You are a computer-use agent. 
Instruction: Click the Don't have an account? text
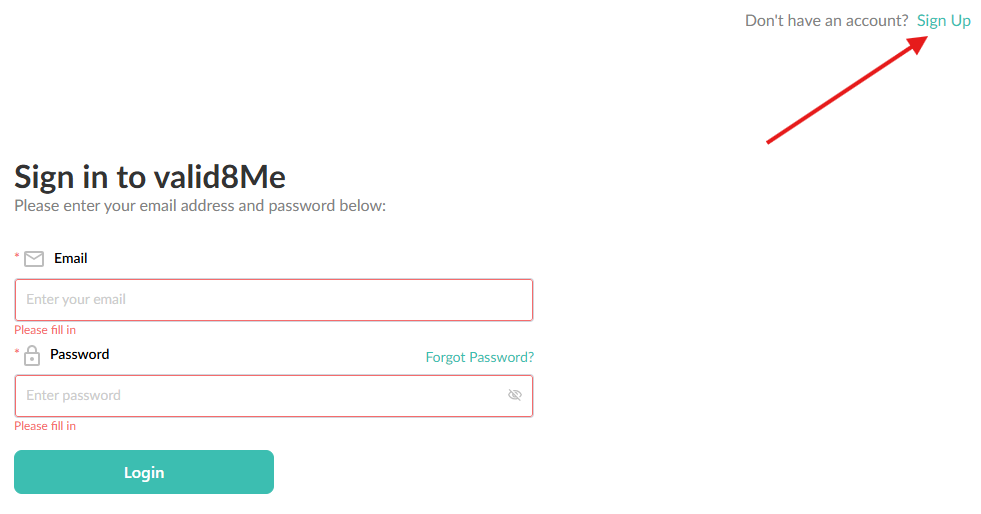click(826, 21)
